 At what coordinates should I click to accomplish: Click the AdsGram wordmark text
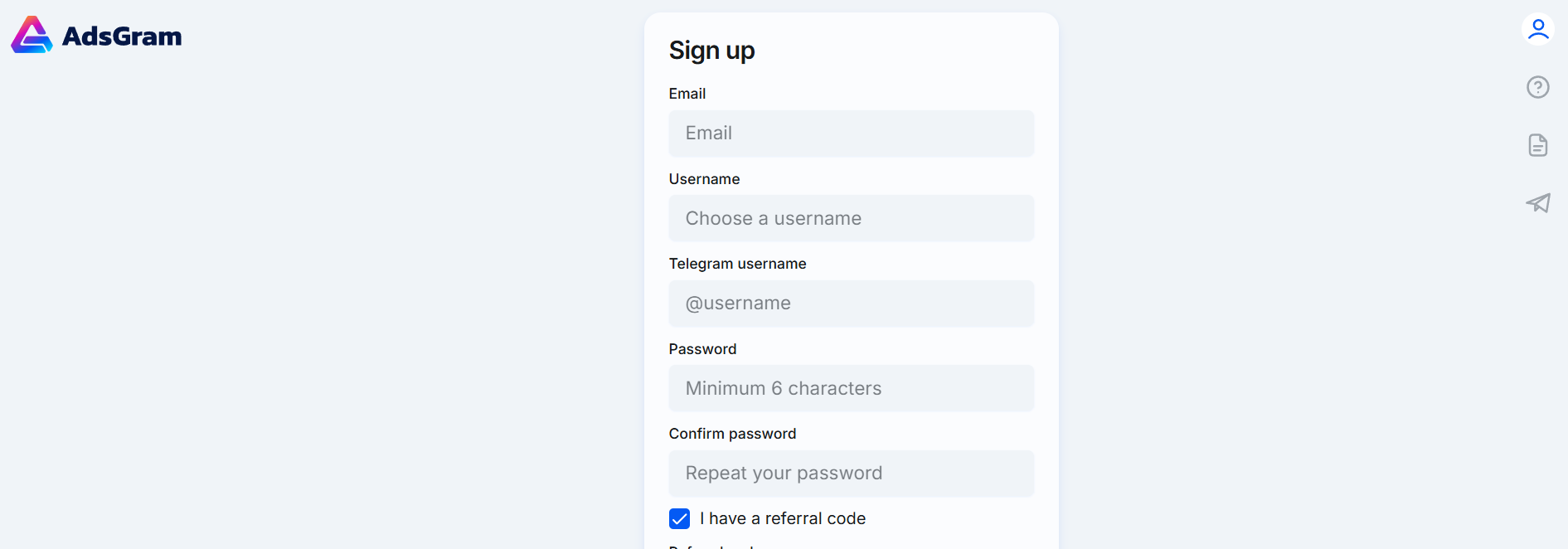pyautogui.click(x=122, y=36)
